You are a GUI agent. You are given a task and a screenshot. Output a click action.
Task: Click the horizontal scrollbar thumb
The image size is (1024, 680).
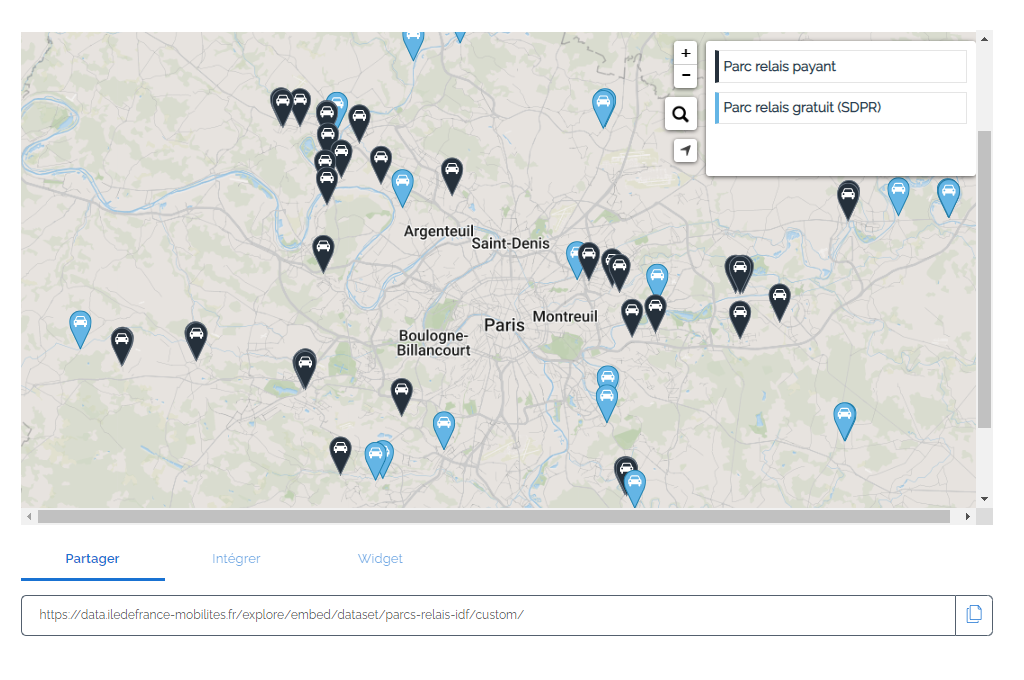tap(494, 517)
